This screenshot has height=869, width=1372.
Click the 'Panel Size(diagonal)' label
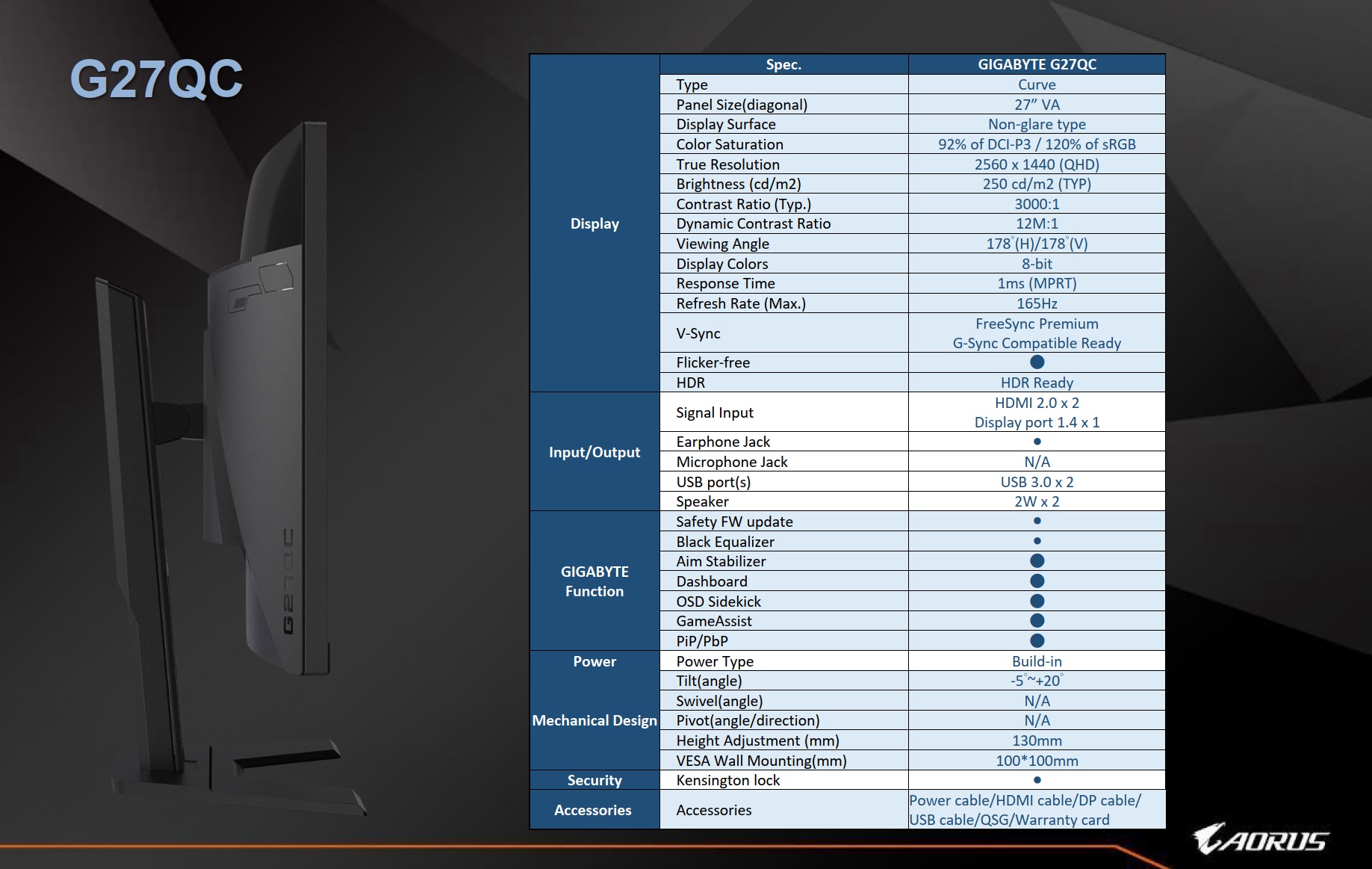pyautogui.click(x=742, y=105)
